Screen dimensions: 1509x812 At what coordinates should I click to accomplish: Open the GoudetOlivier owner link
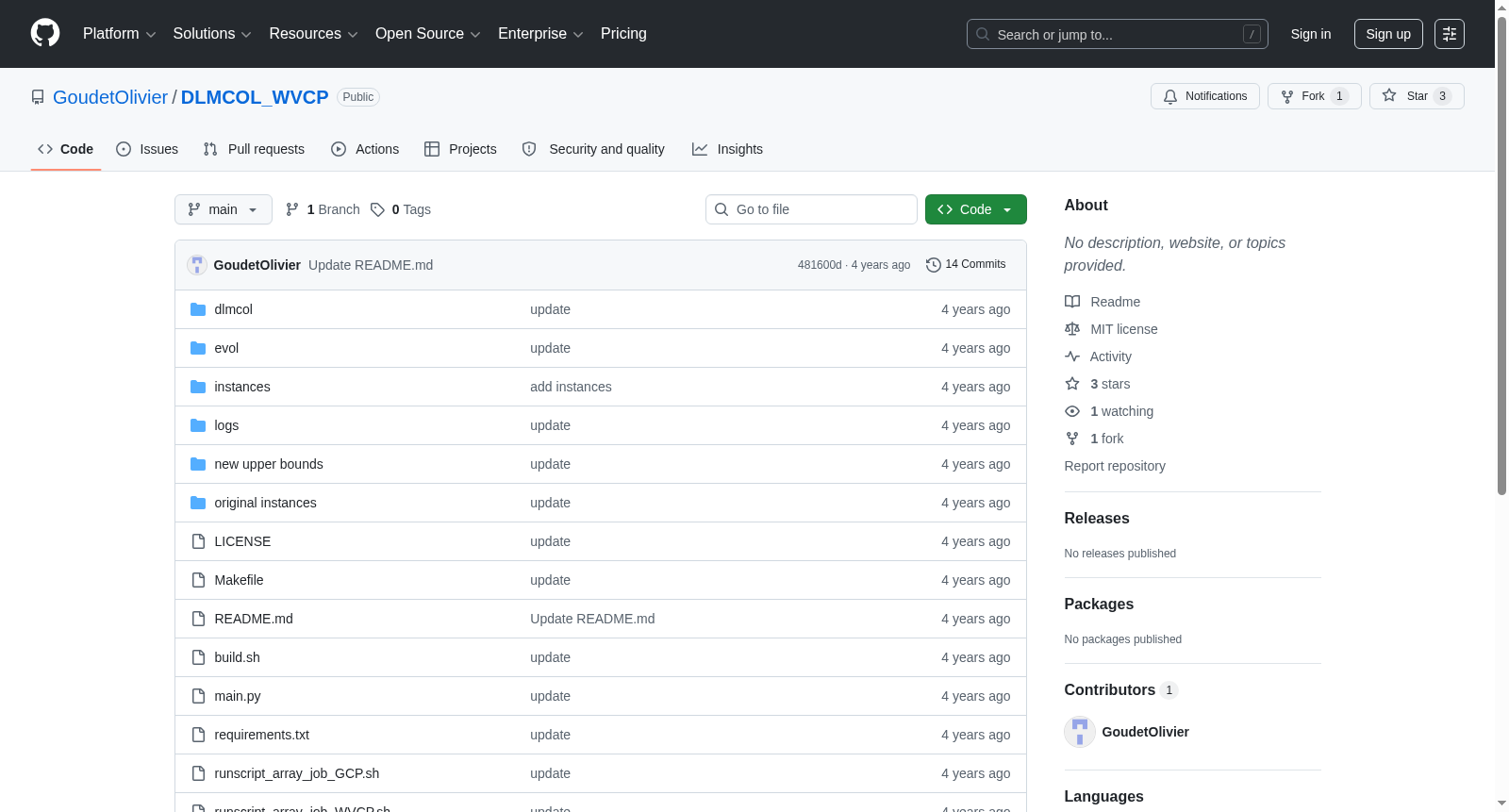click(110, 97)
